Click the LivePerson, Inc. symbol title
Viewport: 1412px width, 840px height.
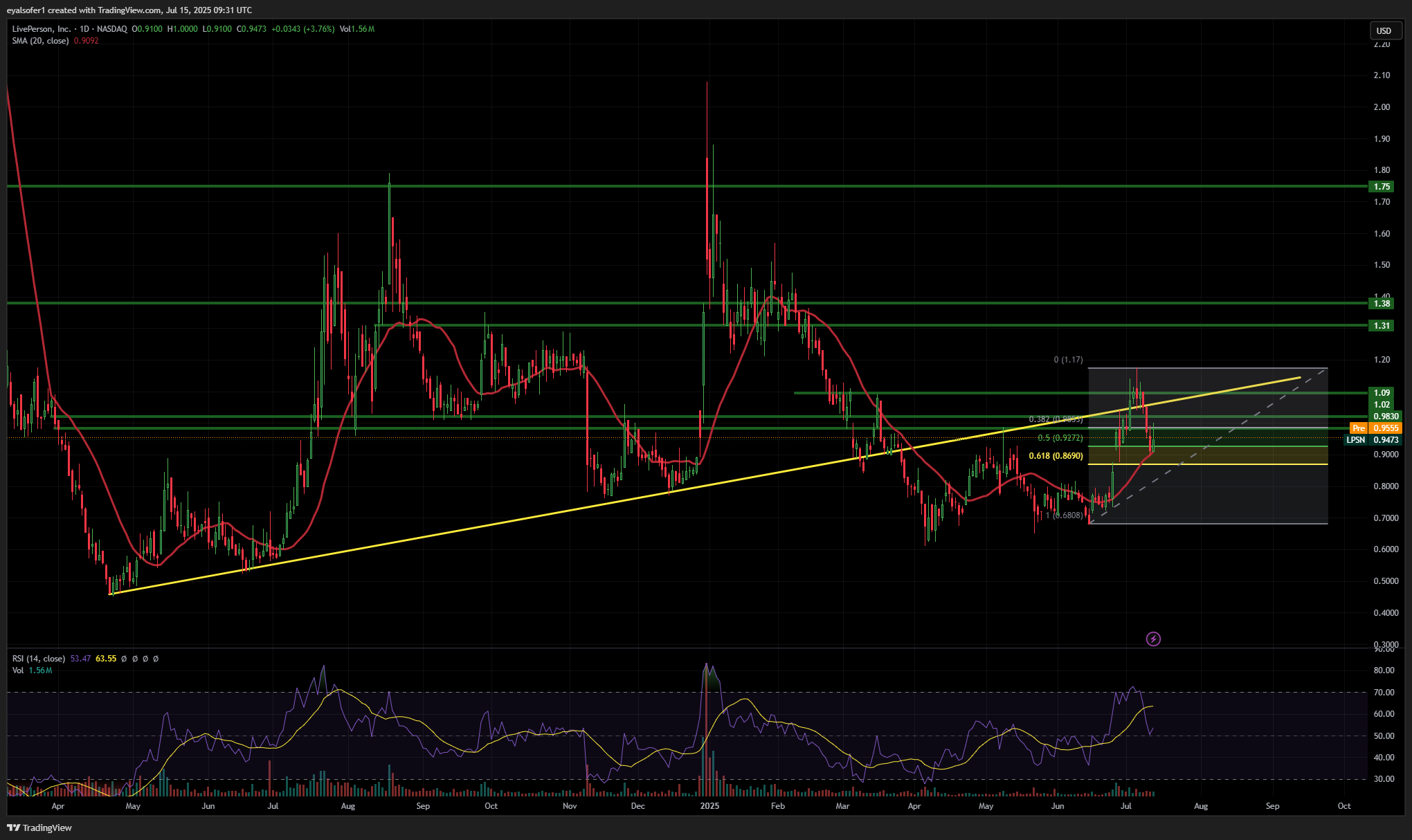(x=41, y=29)
